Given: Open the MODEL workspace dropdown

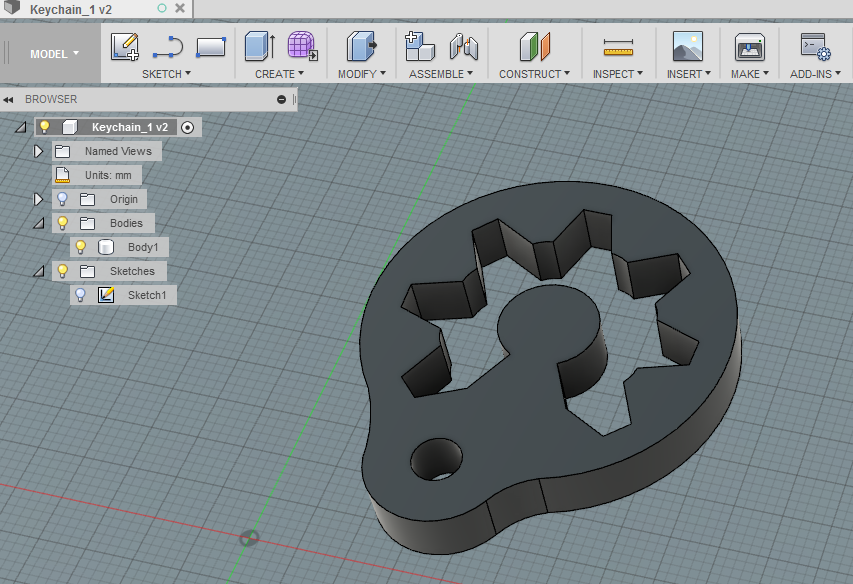Looking at the screenshot, I should [53, 54].
